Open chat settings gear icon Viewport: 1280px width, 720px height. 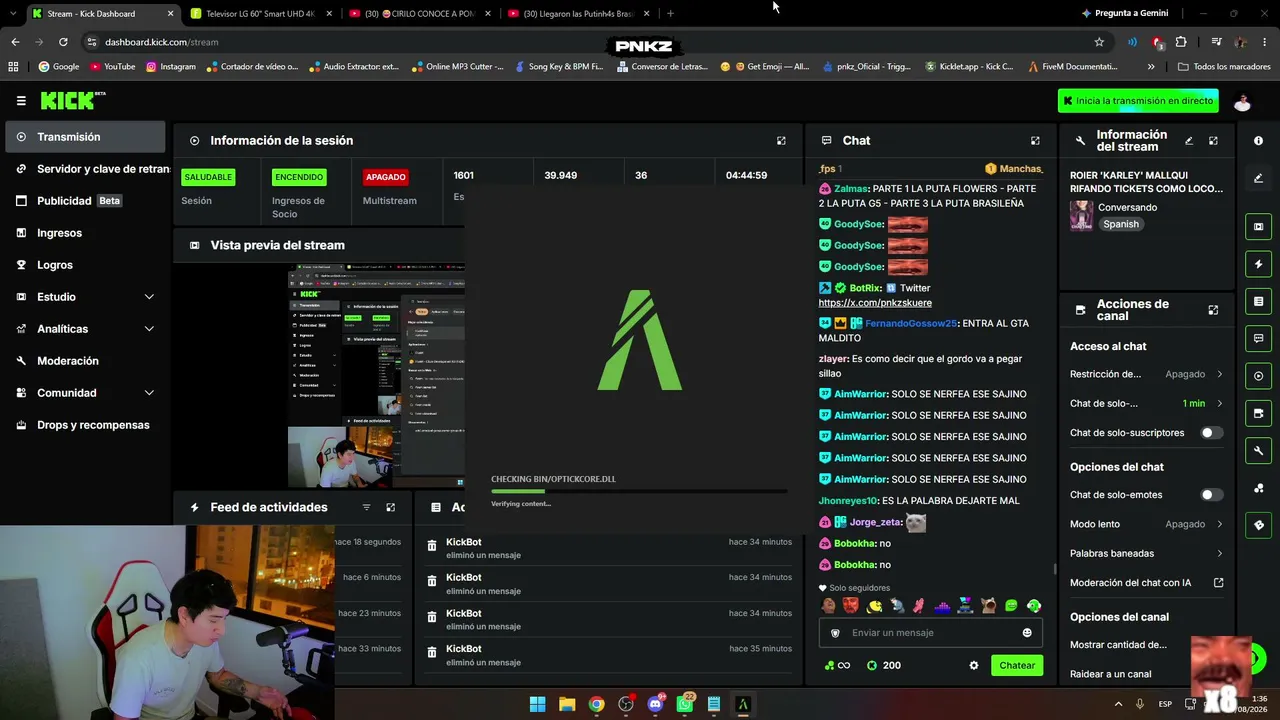[x=974, y=666]
